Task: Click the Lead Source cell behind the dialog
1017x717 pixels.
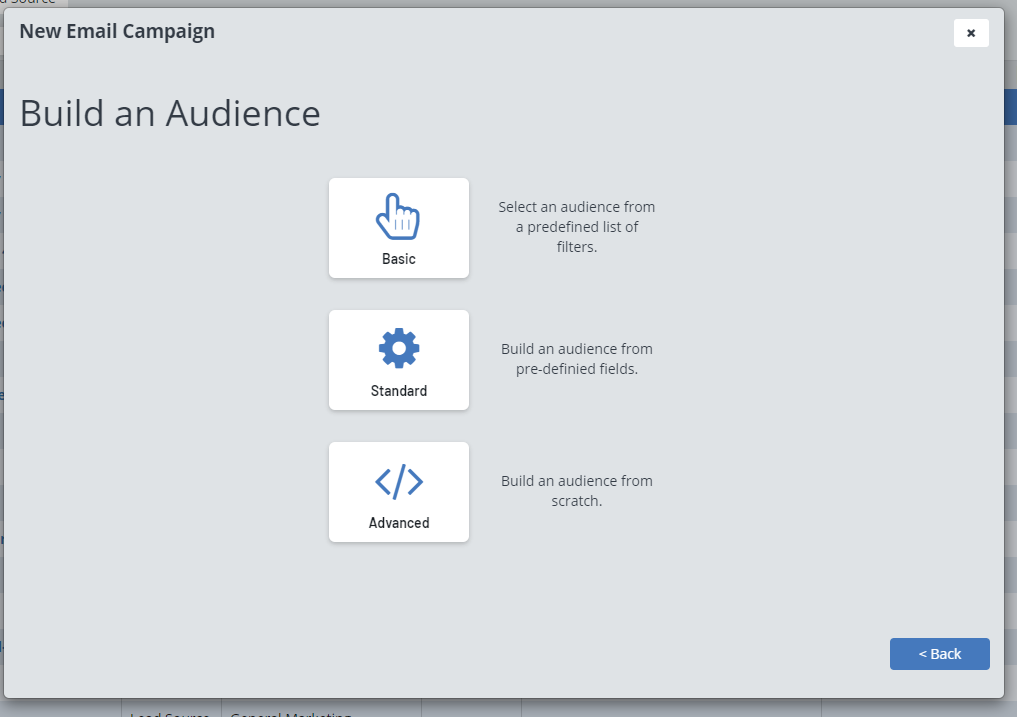Action: pyautogui.click(x=170, y=712)
